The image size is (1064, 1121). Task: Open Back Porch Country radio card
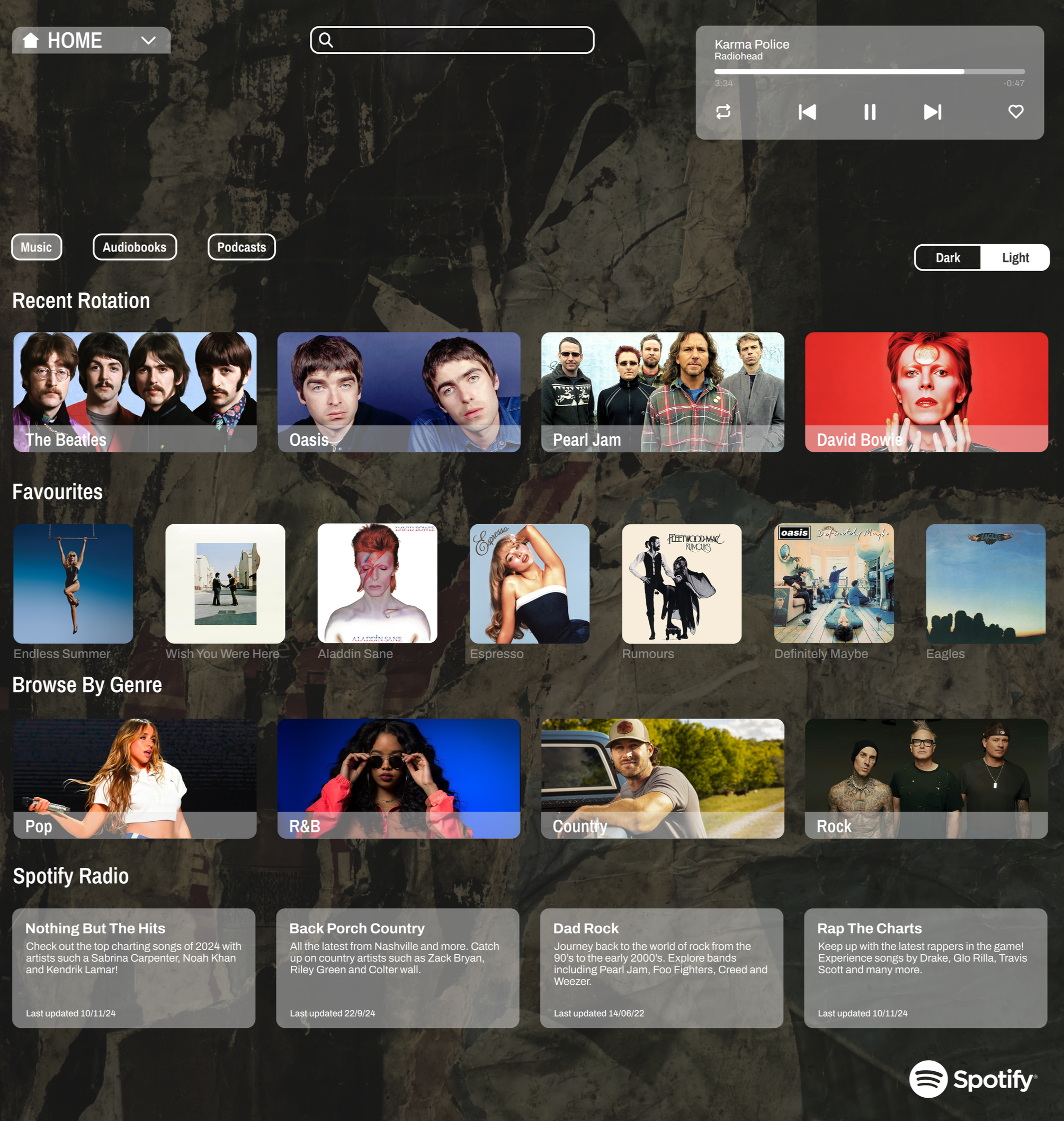point(397,968)
